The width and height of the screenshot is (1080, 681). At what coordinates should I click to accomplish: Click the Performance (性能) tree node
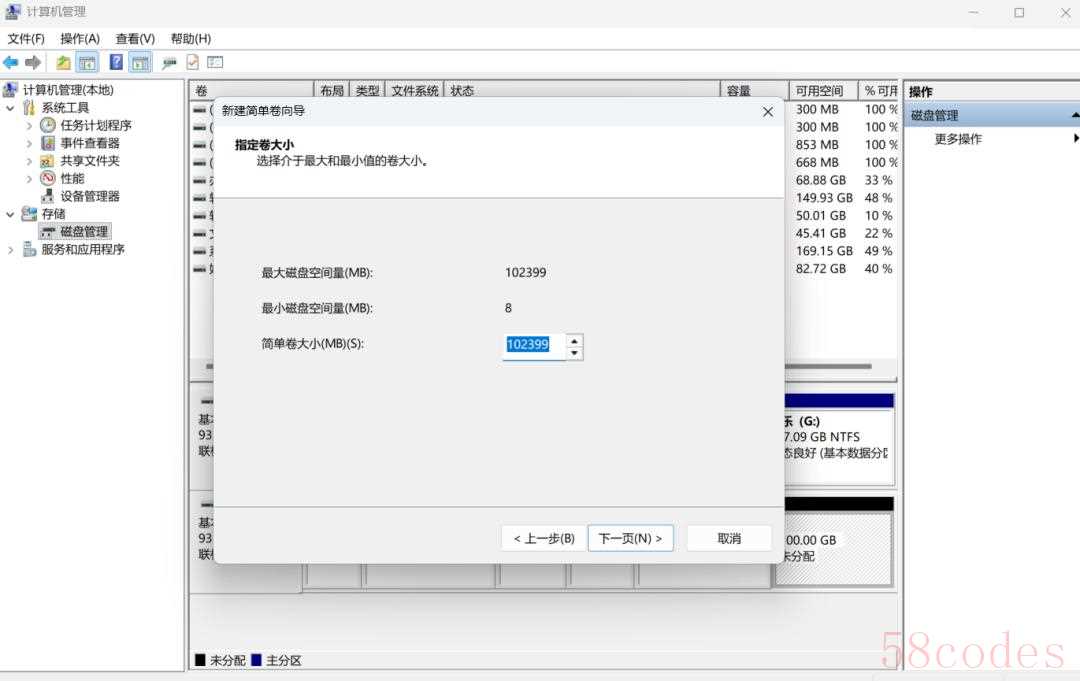pos(72,178)
